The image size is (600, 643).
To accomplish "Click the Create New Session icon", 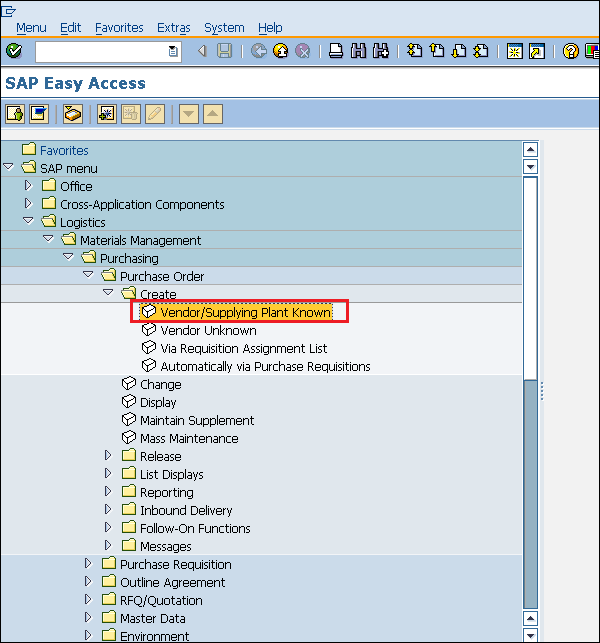I will [x=514, y=51].
